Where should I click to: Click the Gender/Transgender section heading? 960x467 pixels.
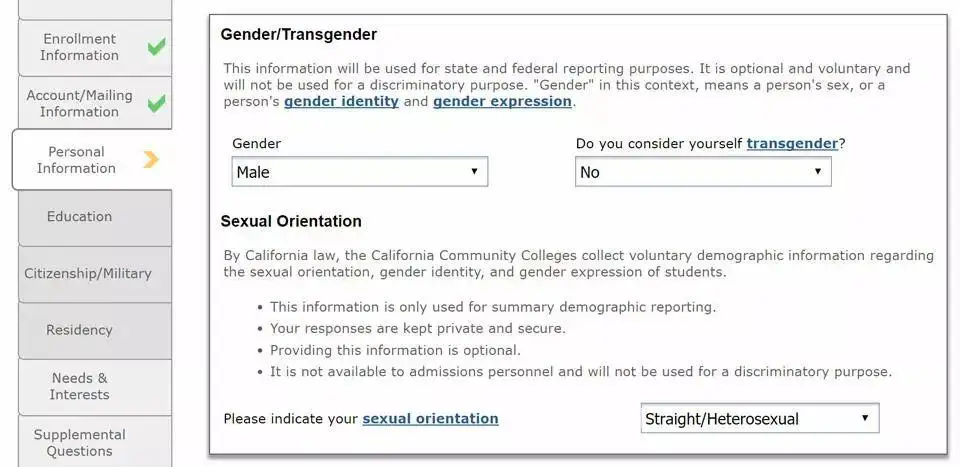tap(299, 34)
